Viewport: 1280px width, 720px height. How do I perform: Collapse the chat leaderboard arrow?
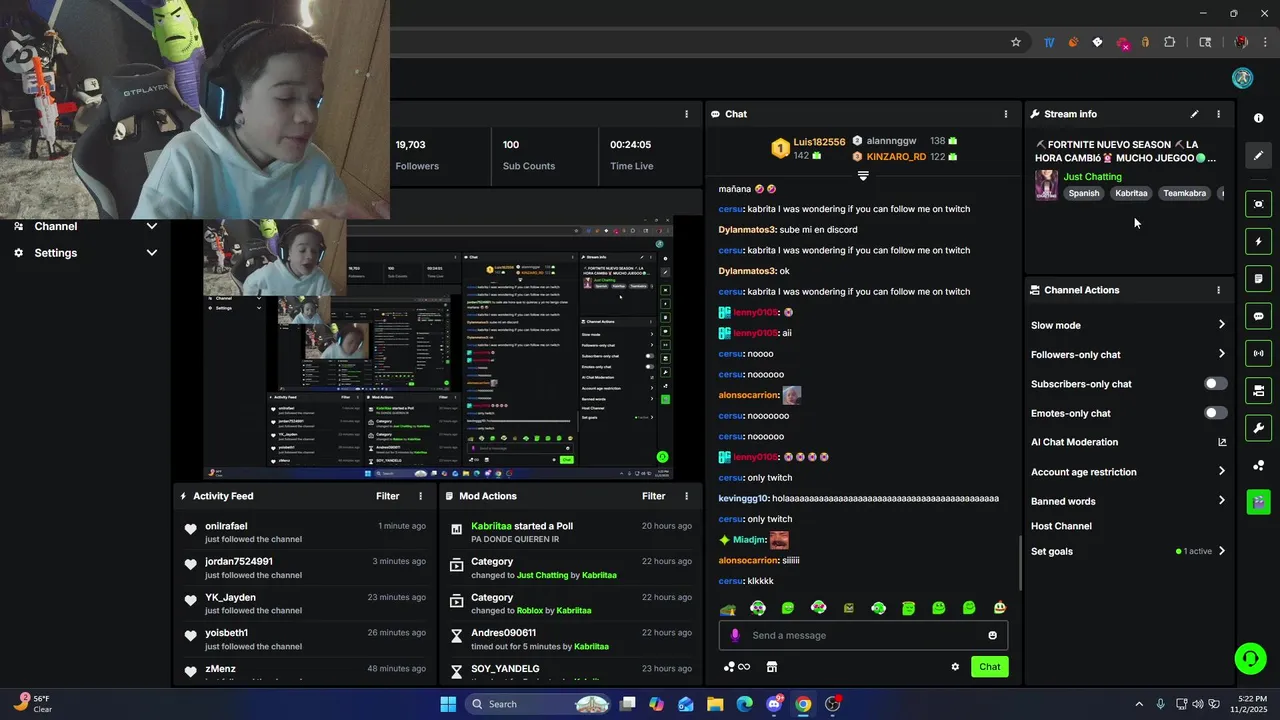[x=863, y=175]
